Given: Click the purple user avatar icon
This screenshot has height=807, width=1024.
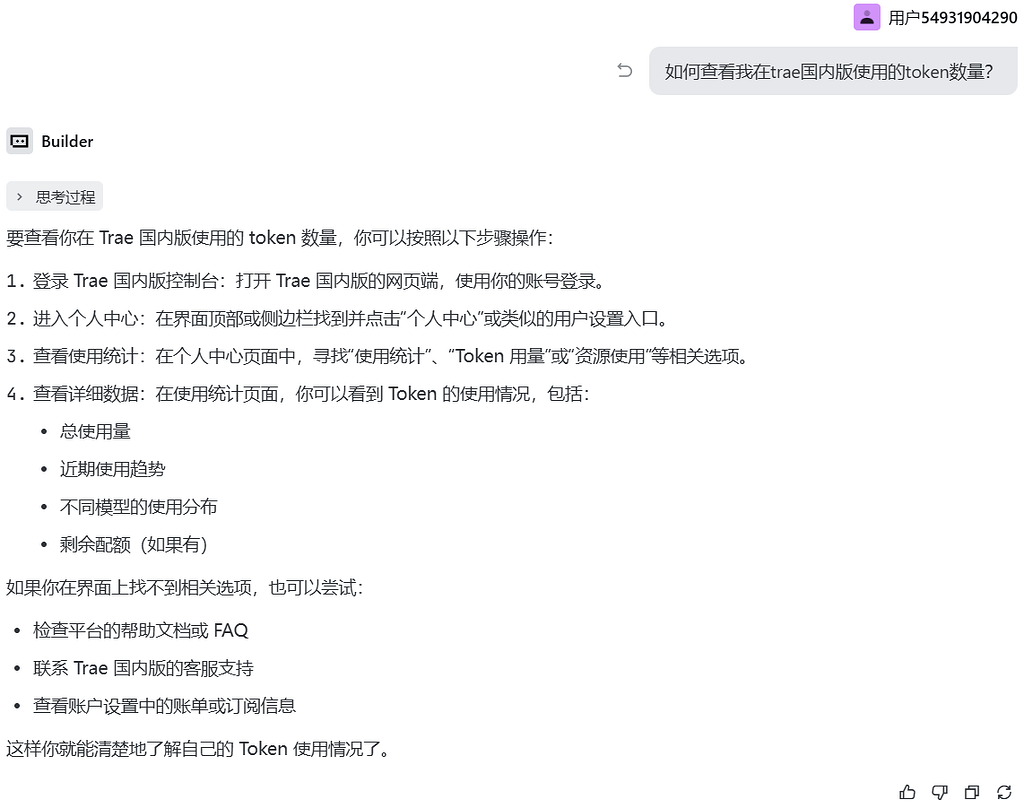Looking at the screenshot, I should click(x=867, y=18).
